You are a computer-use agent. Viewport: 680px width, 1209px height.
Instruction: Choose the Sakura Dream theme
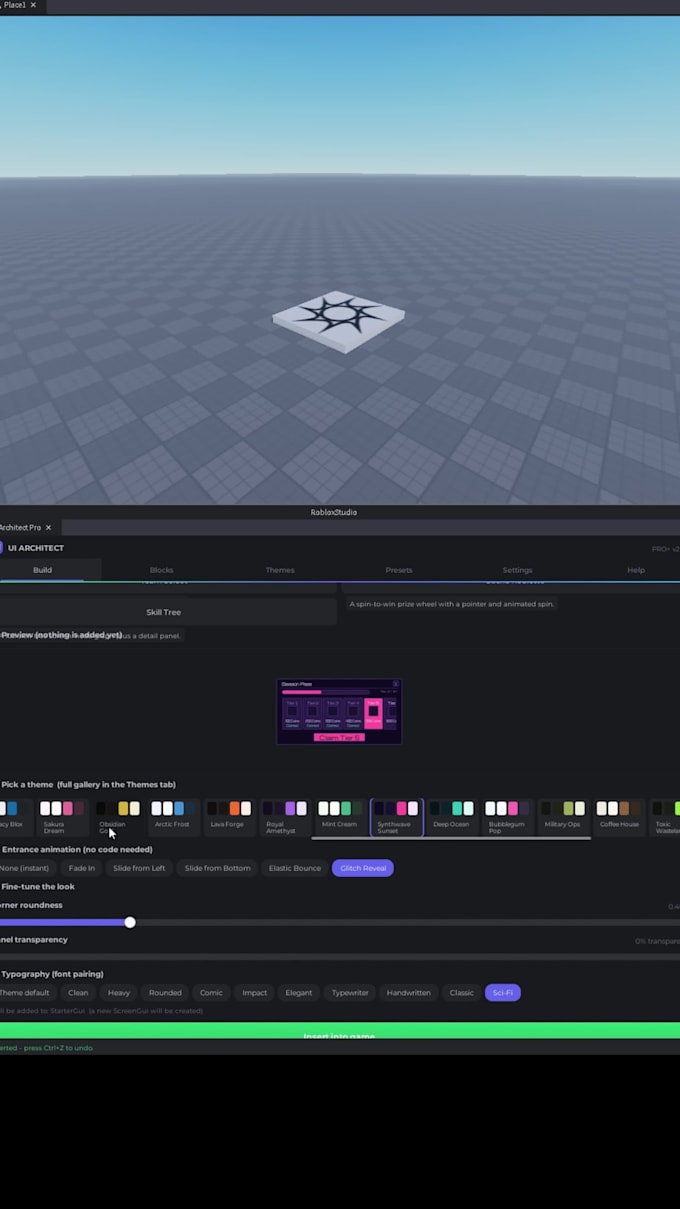63,816
